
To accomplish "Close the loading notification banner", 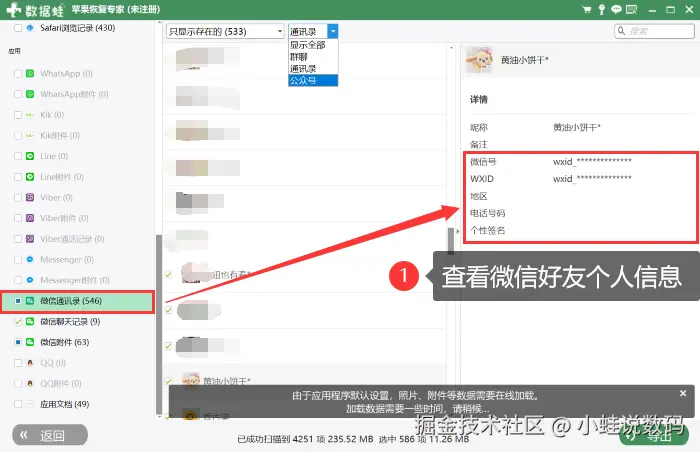I will tap(683, 393).
